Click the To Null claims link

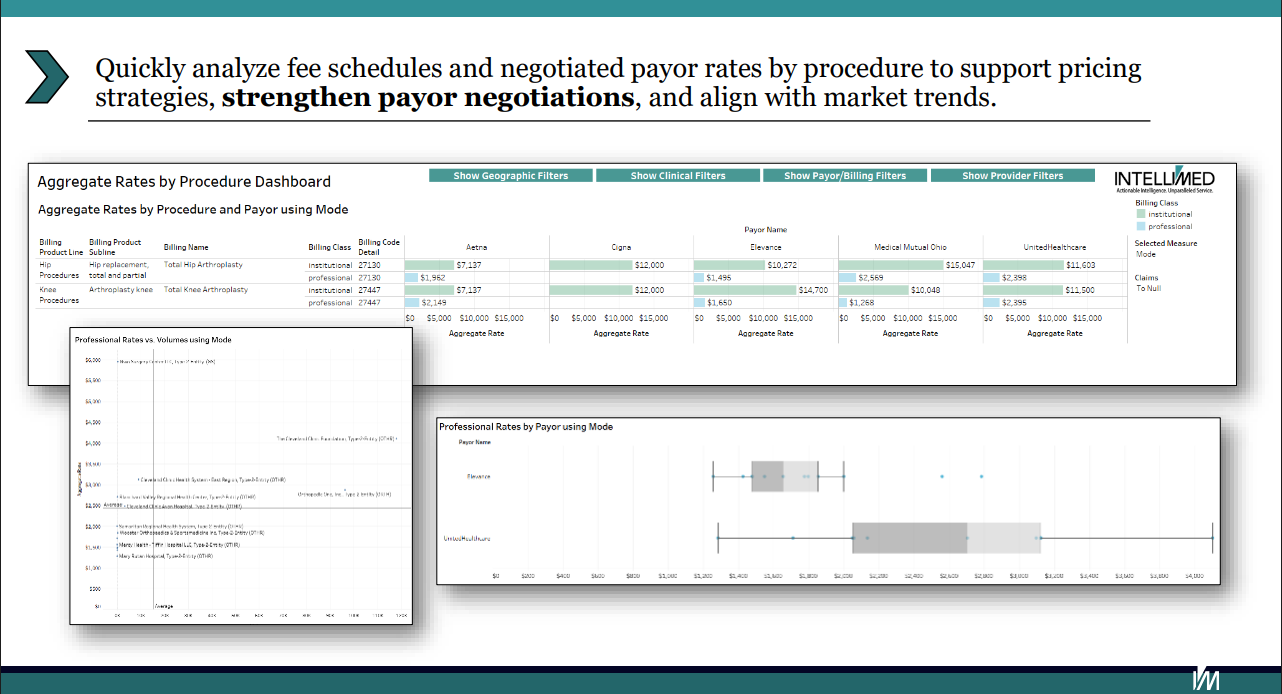(1147, 287)
